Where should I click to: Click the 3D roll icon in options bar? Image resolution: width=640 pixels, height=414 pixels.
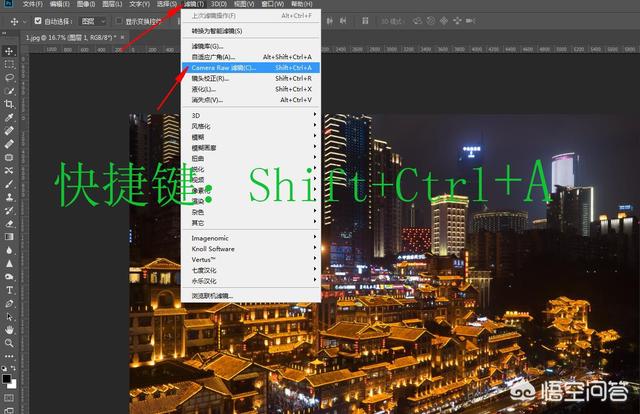(x=431, y=20)
